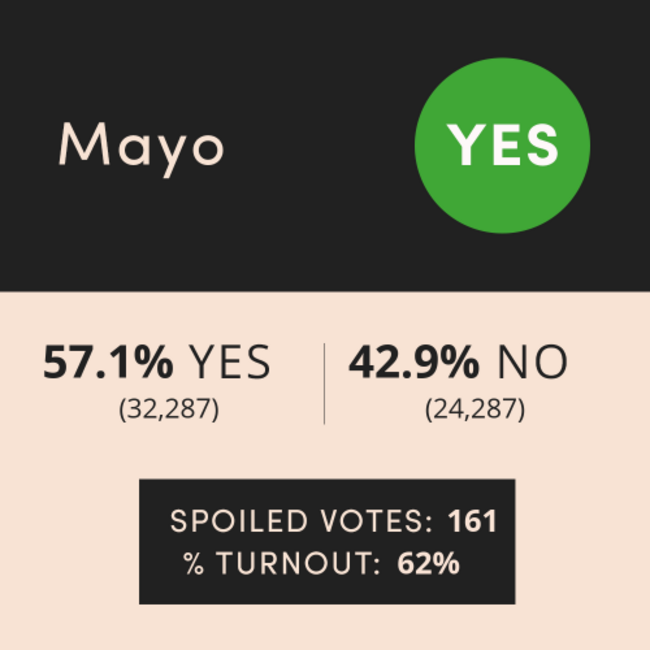Click the 161 spoiled votes value

[x=472, y=521]
